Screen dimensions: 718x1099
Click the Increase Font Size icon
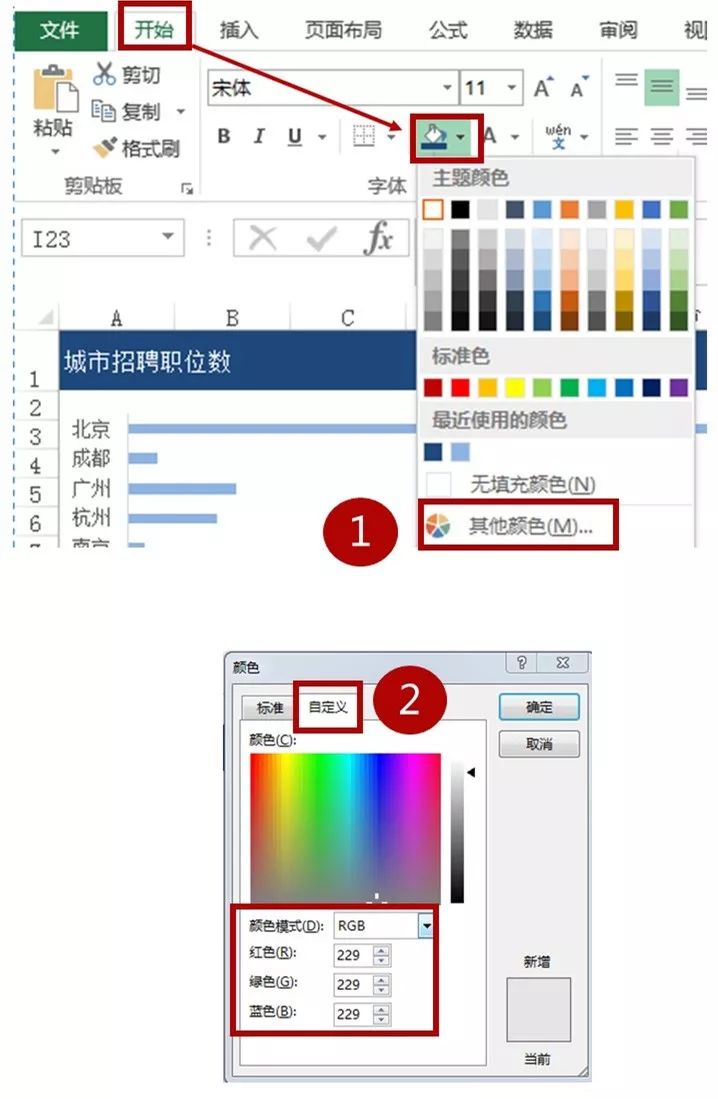coord(543,87)
